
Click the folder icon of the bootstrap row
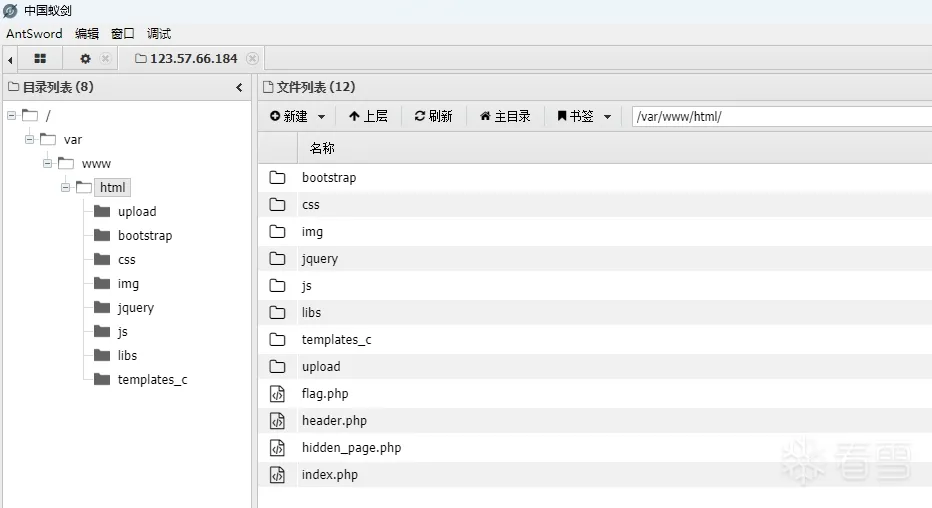pyautogui.click(x=277, y=178)
